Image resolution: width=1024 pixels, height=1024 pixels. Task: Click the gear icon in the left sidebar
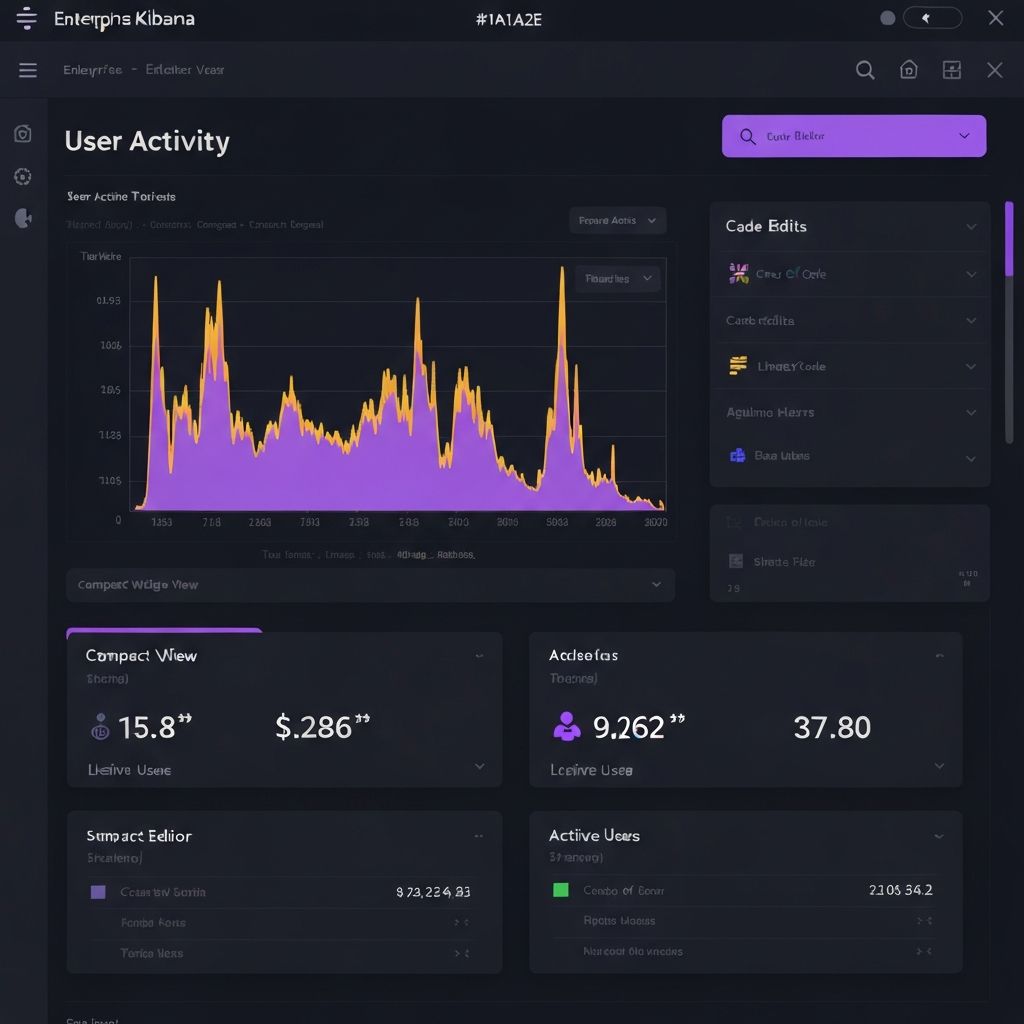pyautogui.click(x=22, y=176)
